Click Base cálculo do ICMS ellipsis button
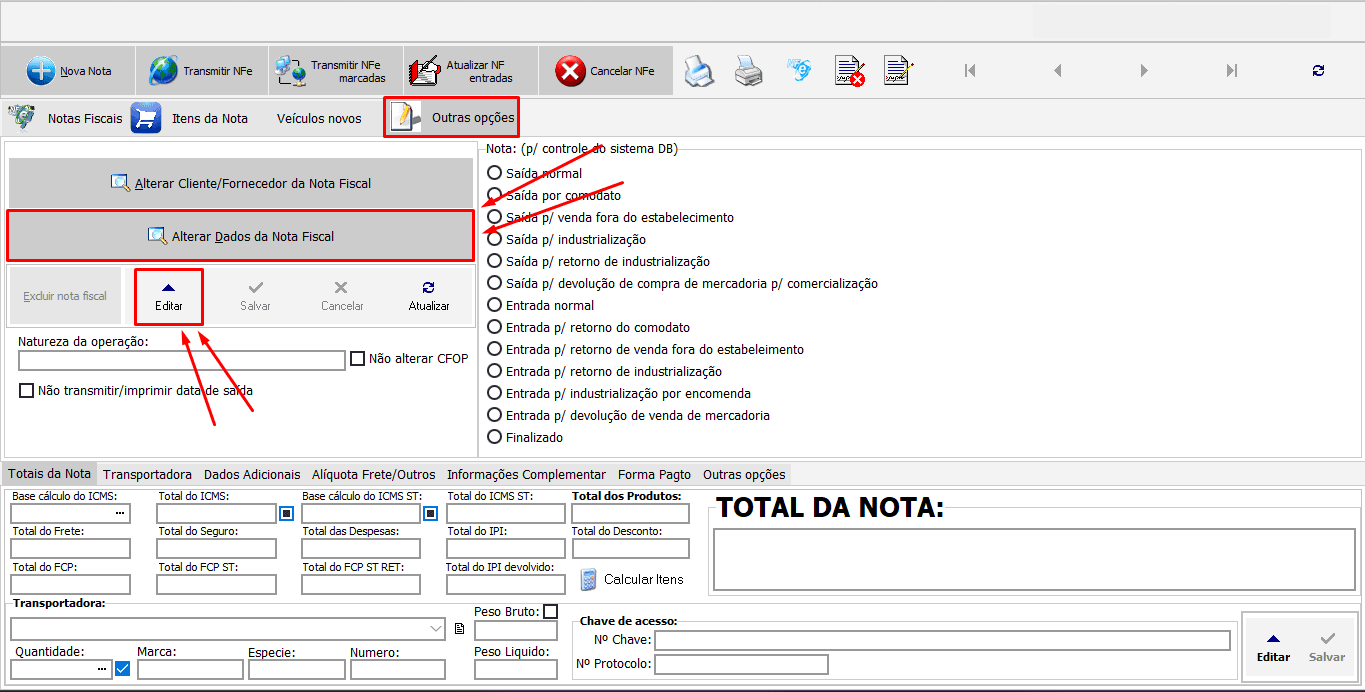 pyautogui.click(x=122, y=513)
